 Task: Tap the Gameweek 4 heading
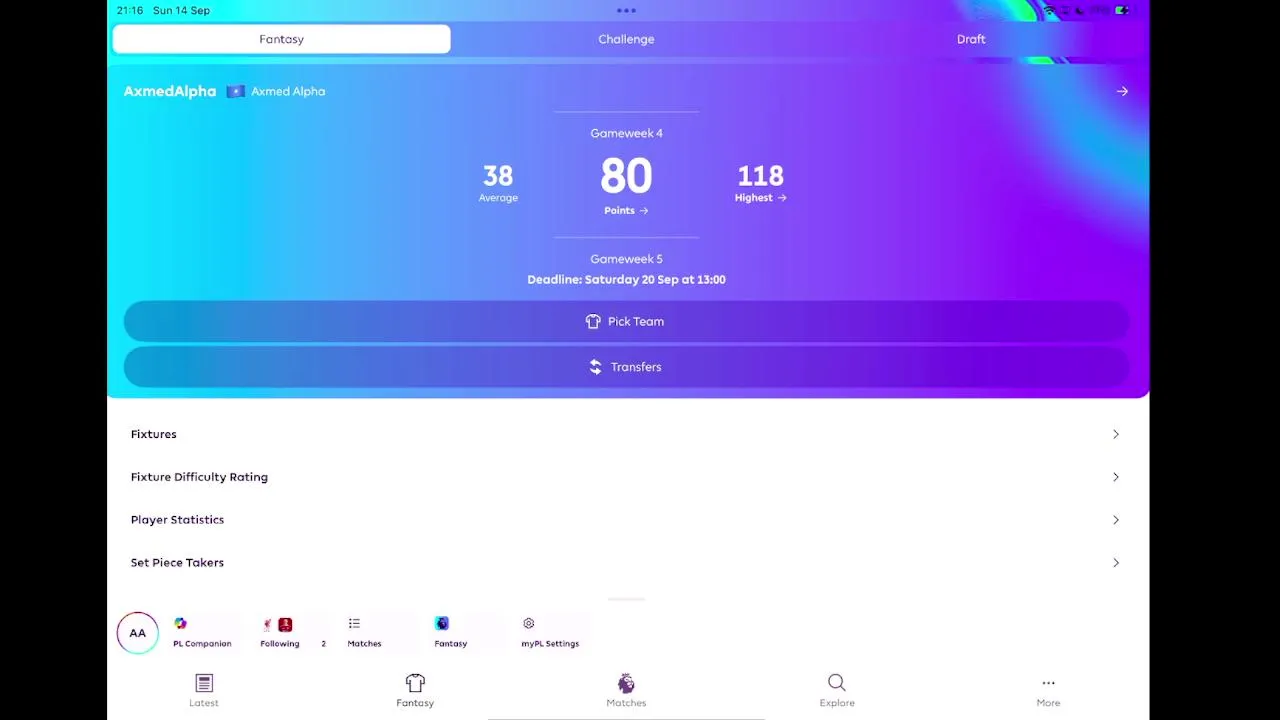[626, 133]
